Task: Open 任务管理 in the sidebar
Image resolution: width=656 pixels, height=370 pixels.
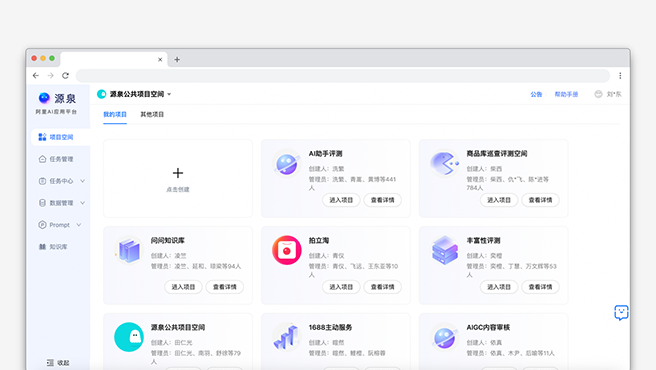Action: coord(61,159)
